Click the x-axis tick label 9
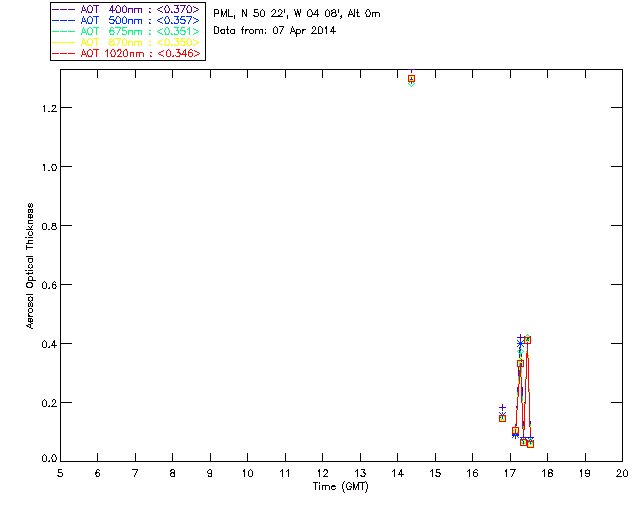 coord(210,473)
